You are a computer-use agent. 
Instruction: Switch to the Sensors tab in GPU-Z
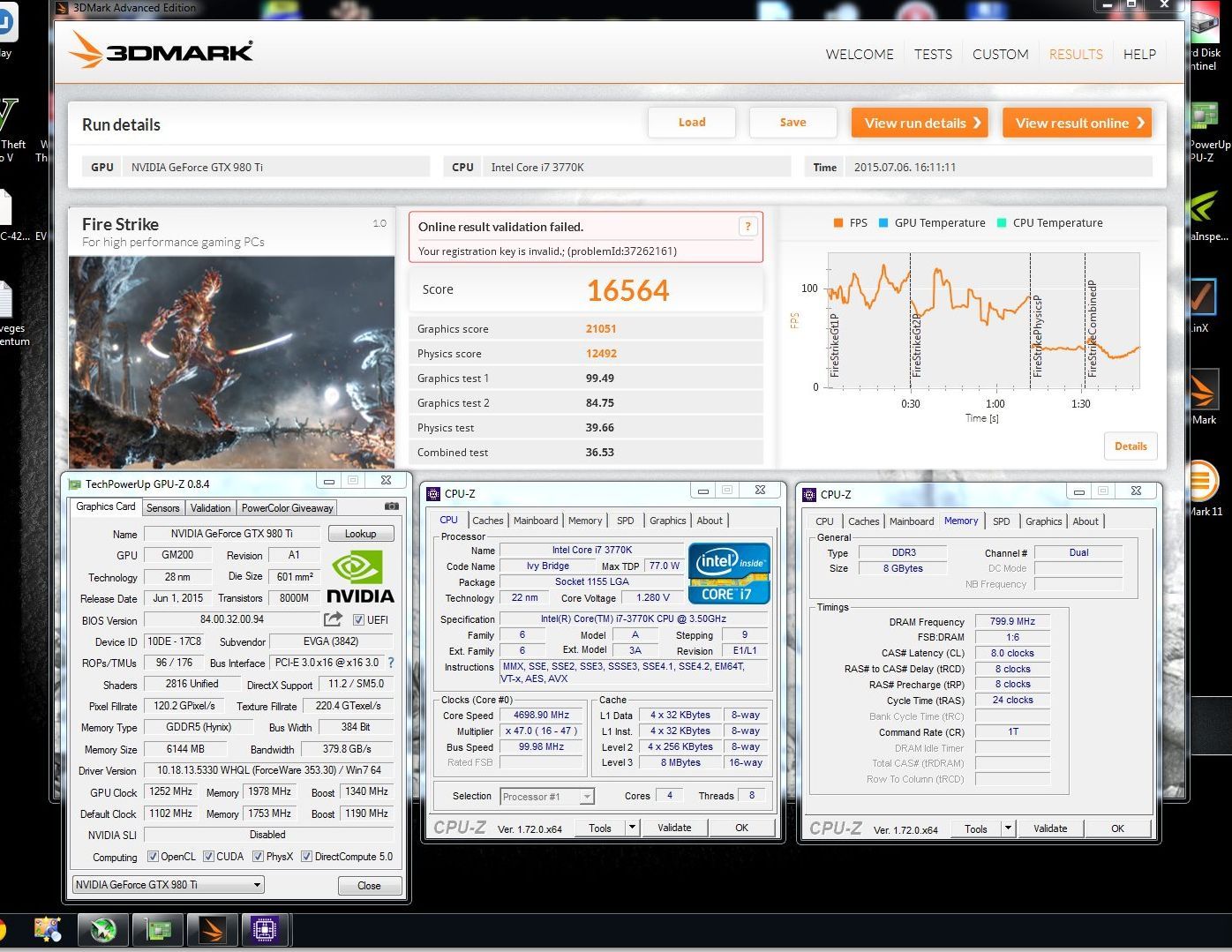162,507
